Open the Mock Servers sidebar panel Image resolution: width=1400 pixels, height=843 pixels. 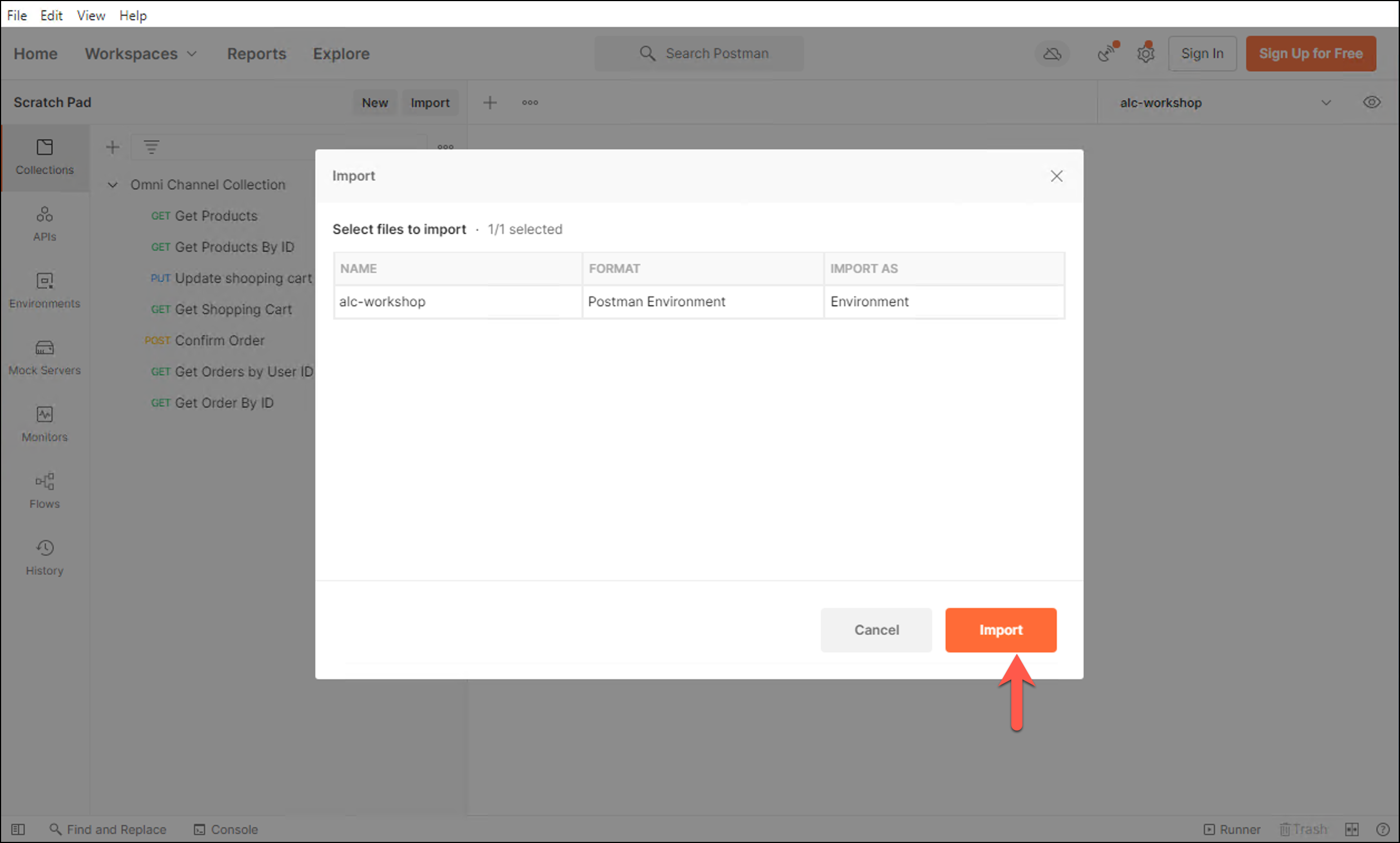pyautogui.click(x=45, y=357)
